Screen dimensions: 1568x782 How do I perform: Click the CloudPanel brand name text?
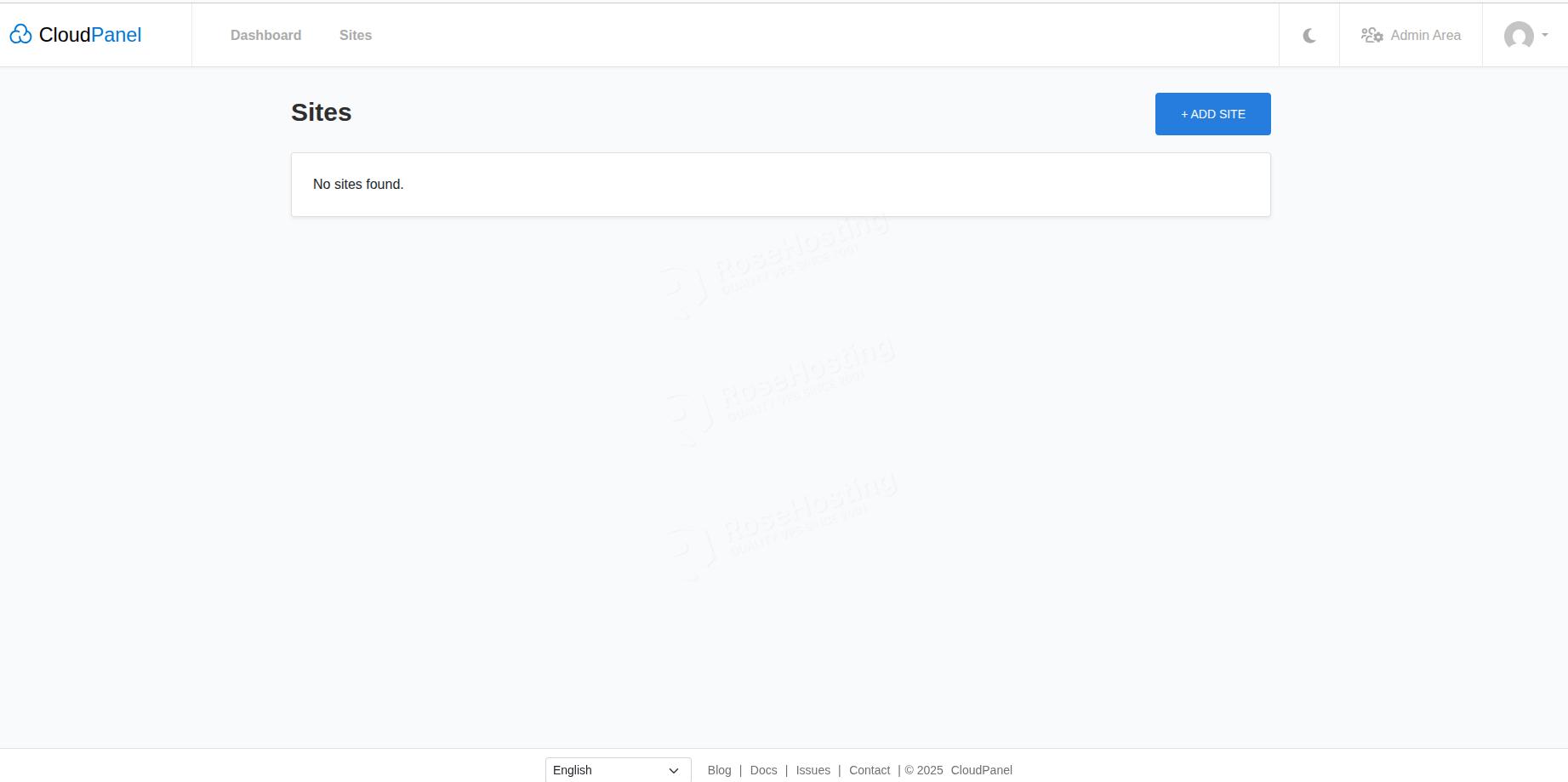[x=90, y=35]
